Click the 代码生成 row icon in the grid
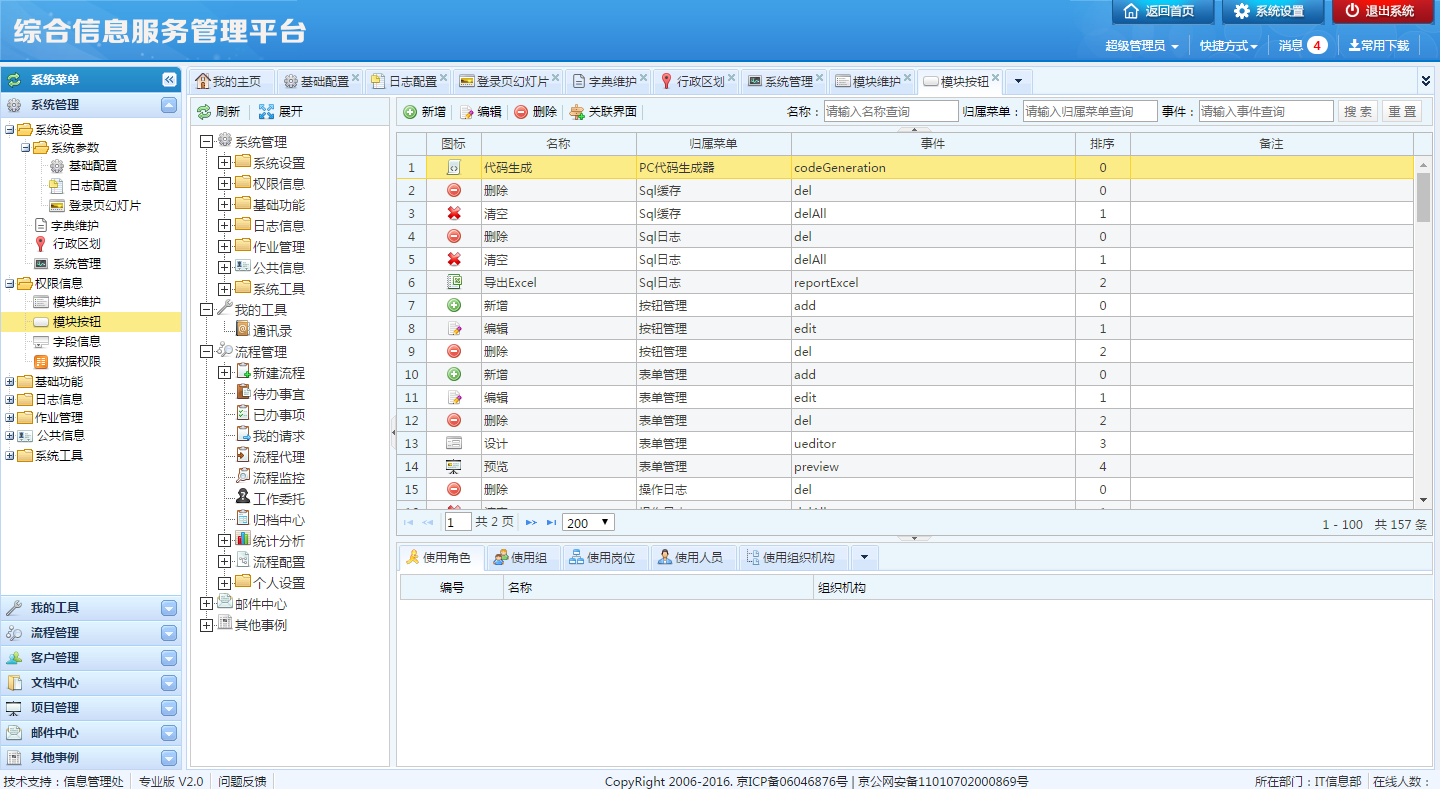Screen dimensions: 1440x789 click(453, 168)
